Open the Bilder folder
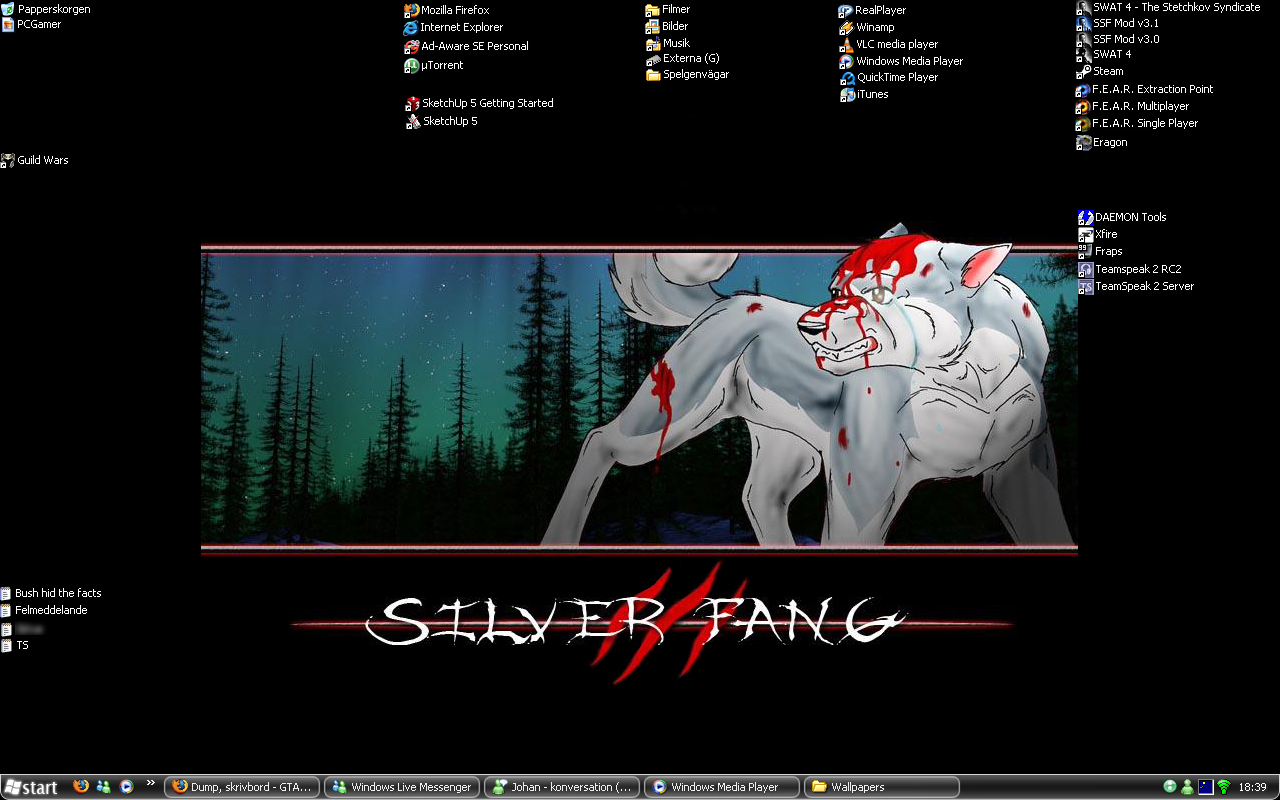The height and width of the screenshot is (800, 1280). point(667,26)
